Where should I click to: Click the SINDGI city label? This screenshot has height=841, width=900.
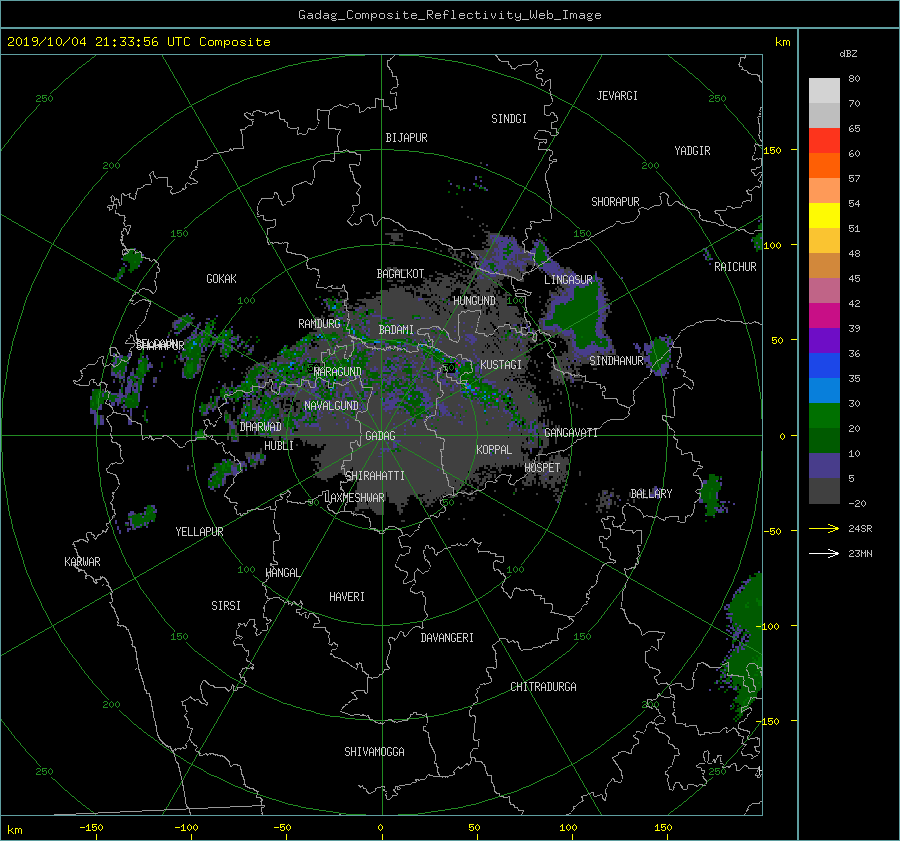[x=509, y=119]
